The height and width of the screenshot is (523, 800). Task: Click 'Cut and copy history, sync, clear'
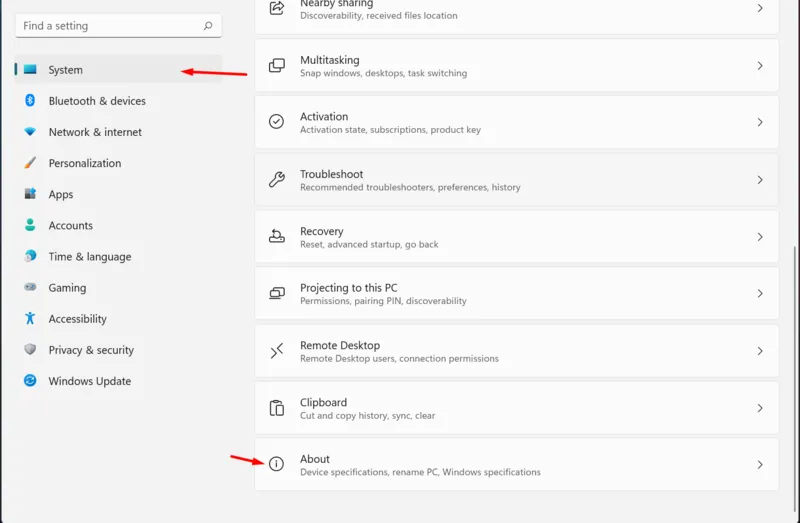click(x=367, y=415)
